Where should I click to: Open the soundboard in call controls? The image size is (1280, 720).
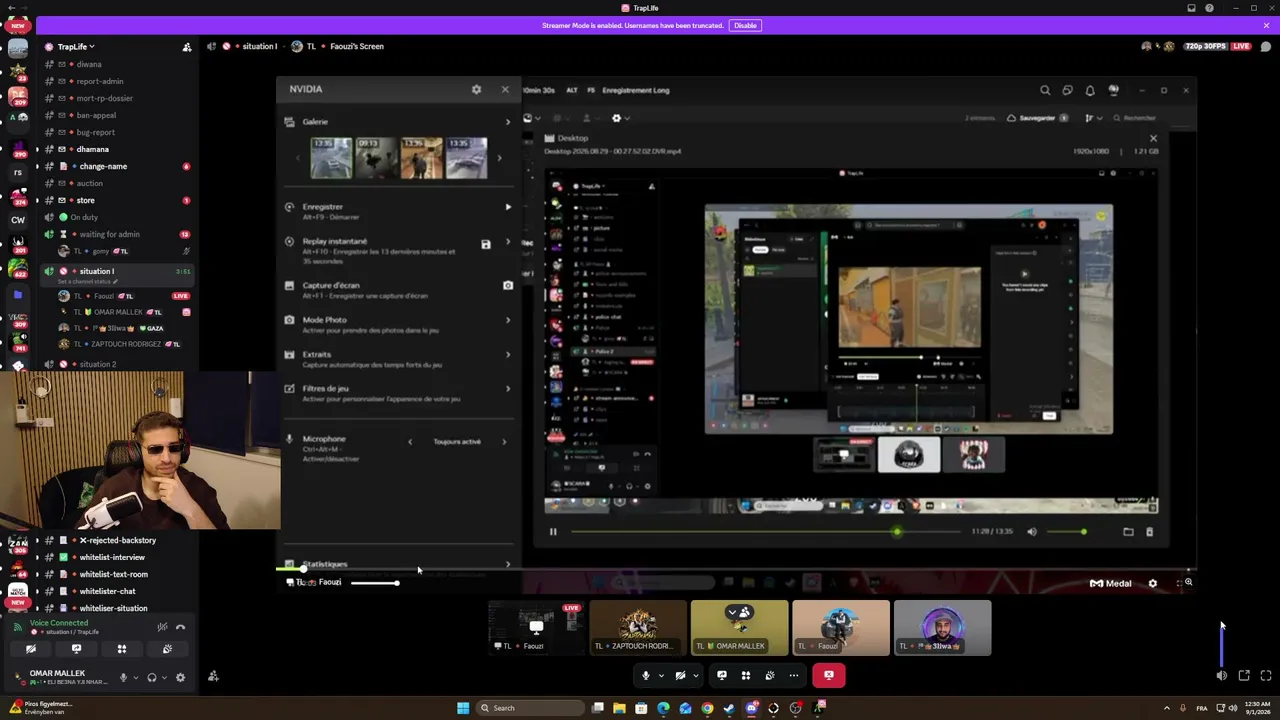pyautogui.click(x=770, y=676)
